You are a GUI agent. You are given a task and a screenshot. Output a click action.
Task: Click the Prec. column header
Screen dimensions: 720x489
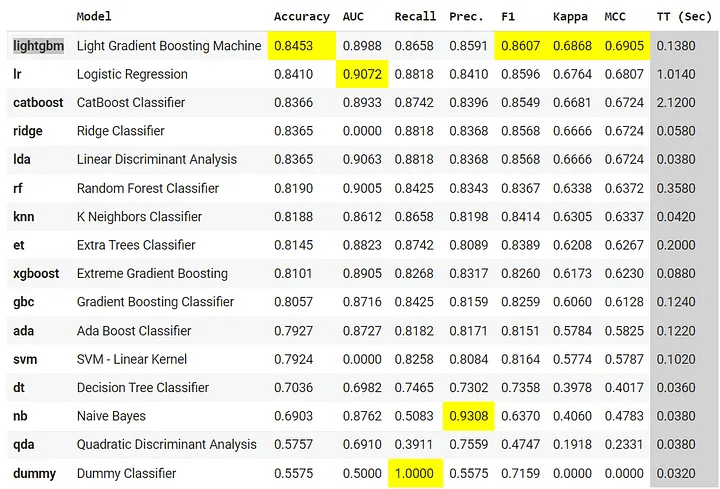tap(466, 17)
